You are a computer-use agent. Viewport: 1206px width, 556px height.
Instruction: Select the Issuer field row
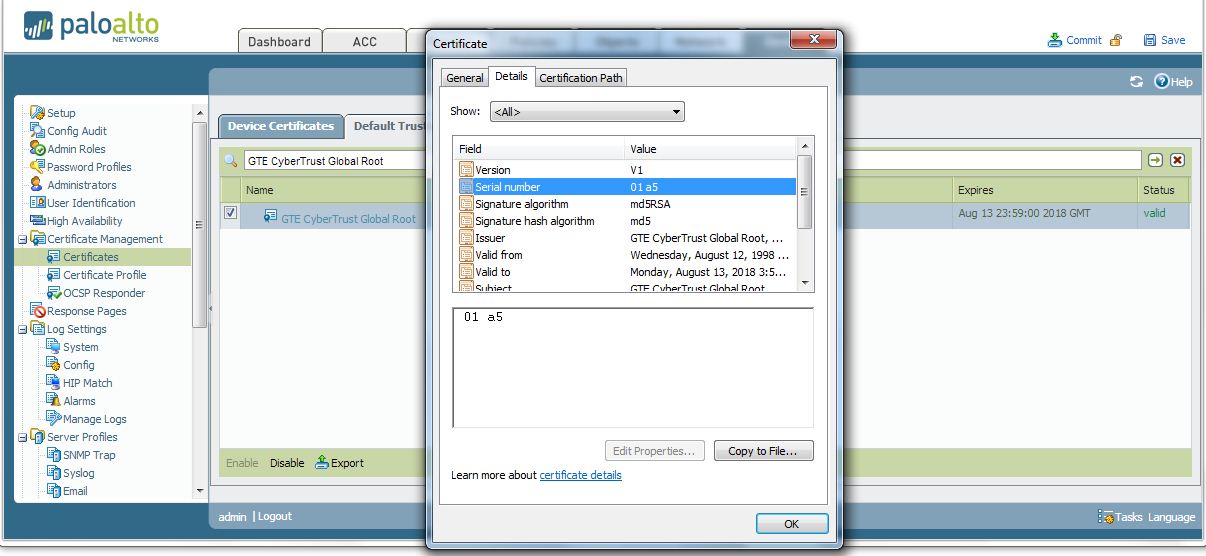626,238
